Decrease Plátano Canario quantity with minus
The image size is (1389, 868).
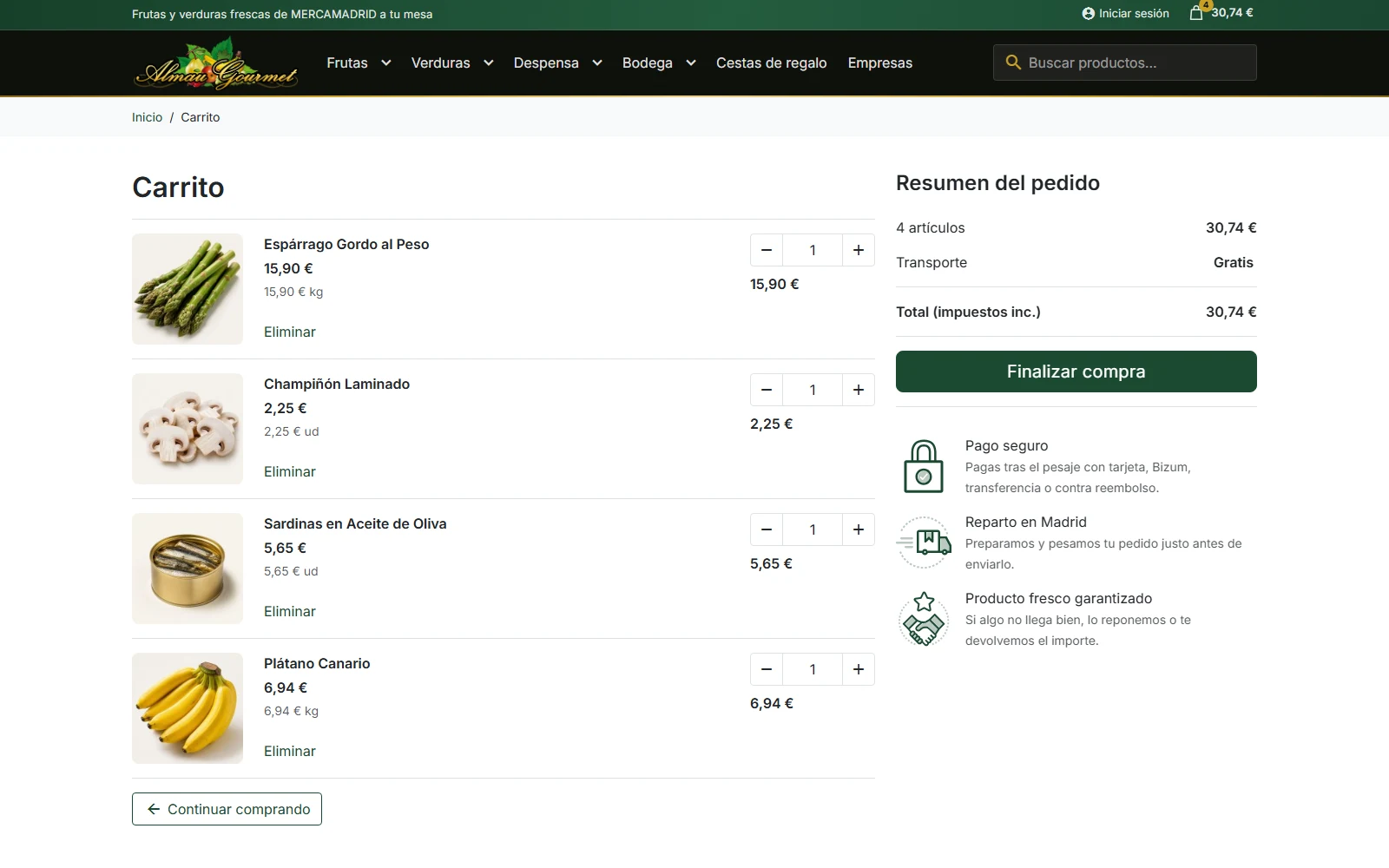point(767,669)
